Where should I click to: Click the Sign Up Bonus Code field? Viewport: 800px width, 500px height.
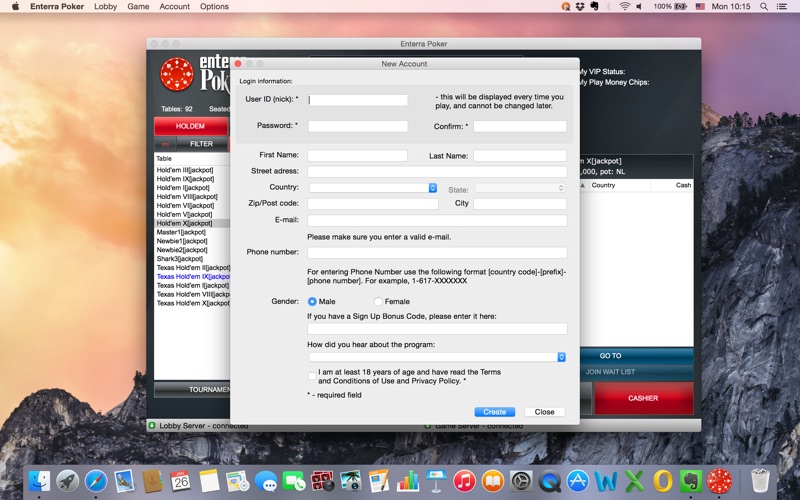tap(437, 329)
